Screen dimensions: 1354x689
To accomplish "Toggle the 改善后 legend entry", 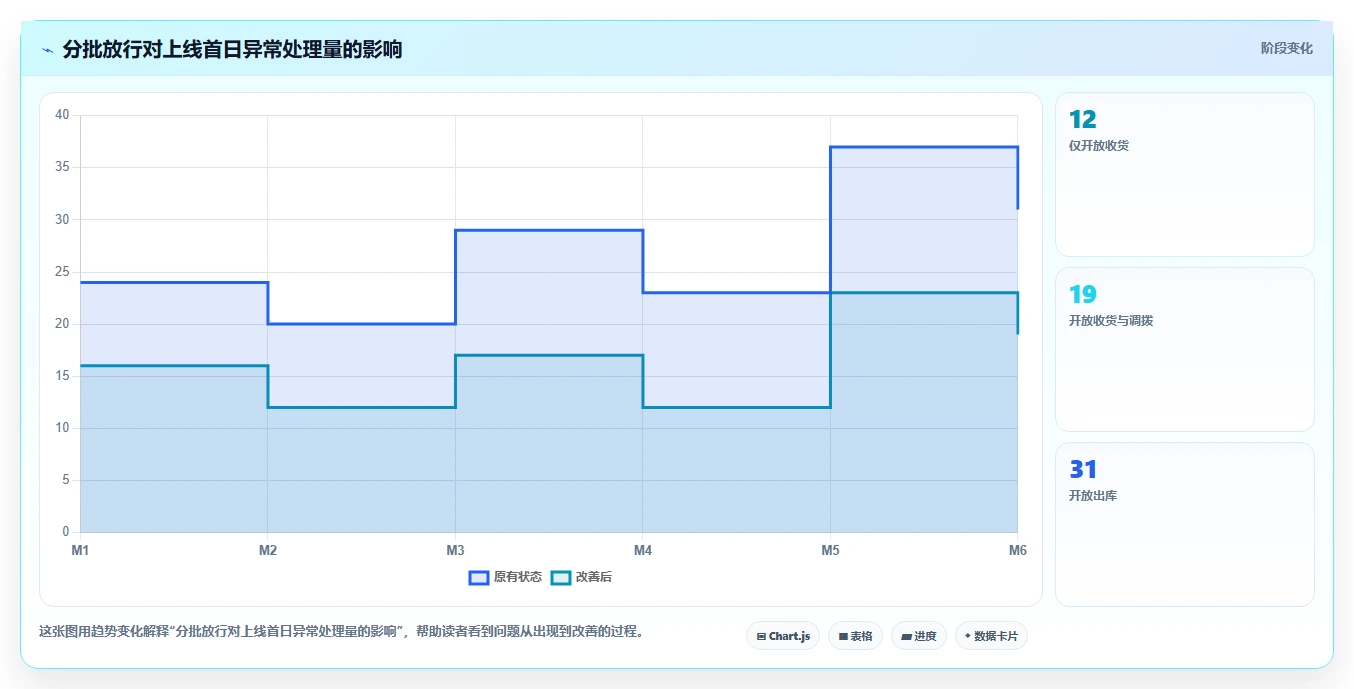I will click(581, 577).
